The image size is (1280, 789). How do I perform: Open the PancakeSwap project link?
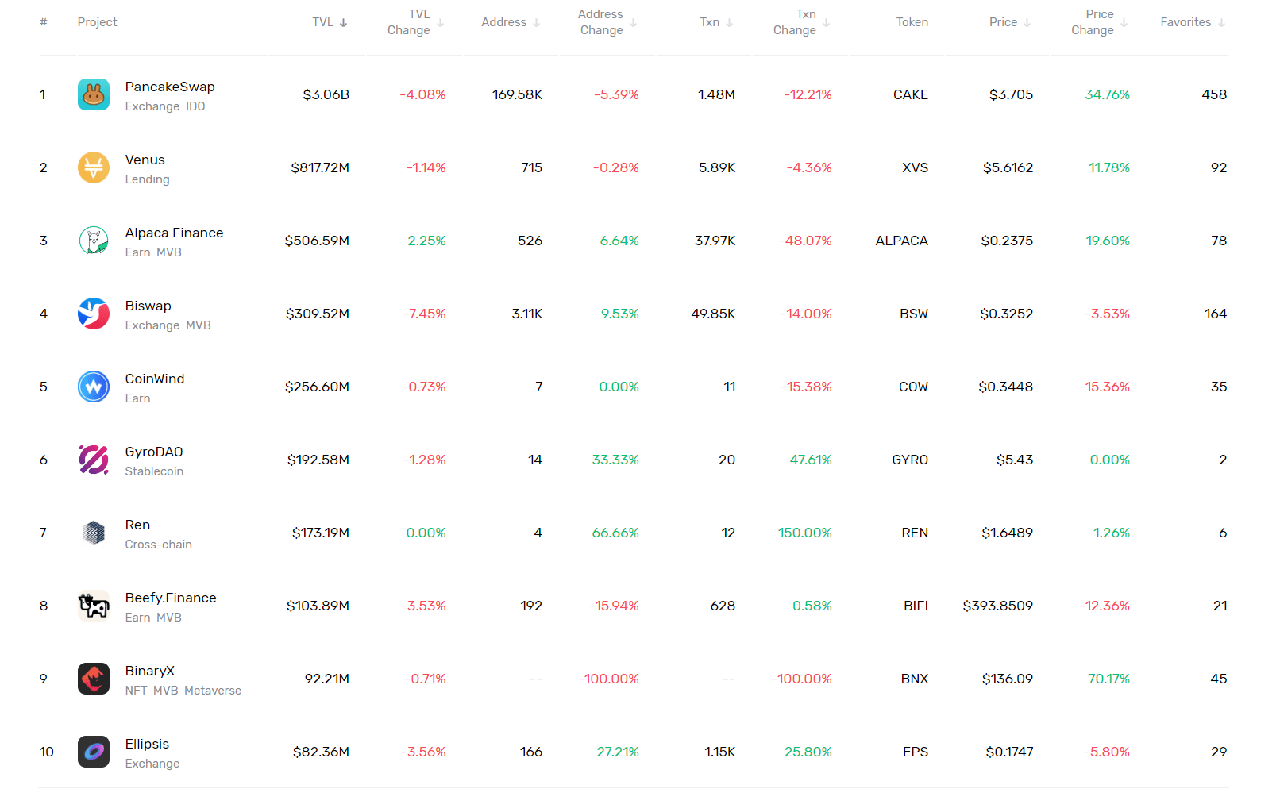click(x=169, y=87)
